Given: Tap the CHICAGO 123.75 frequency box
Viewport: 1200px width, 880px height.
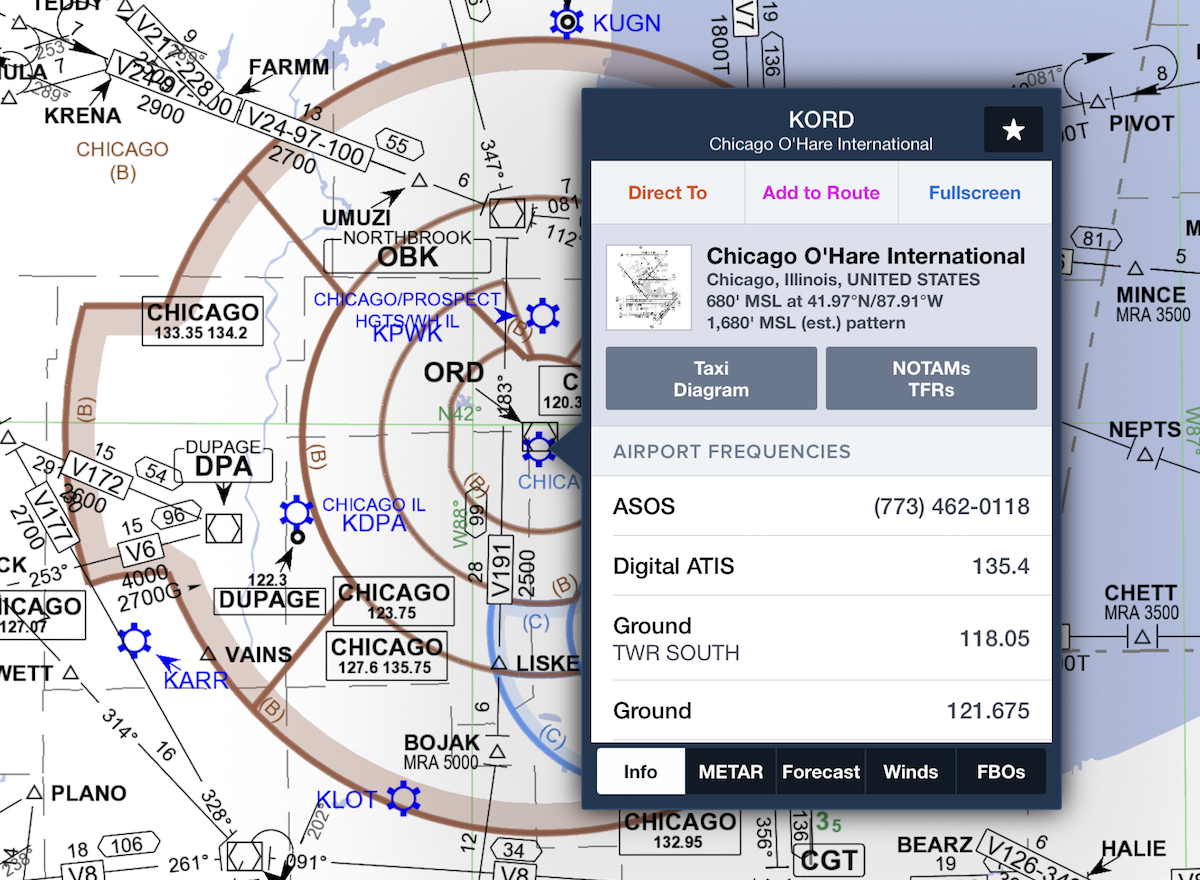Looking at the screenshot, I should [393, 602].
